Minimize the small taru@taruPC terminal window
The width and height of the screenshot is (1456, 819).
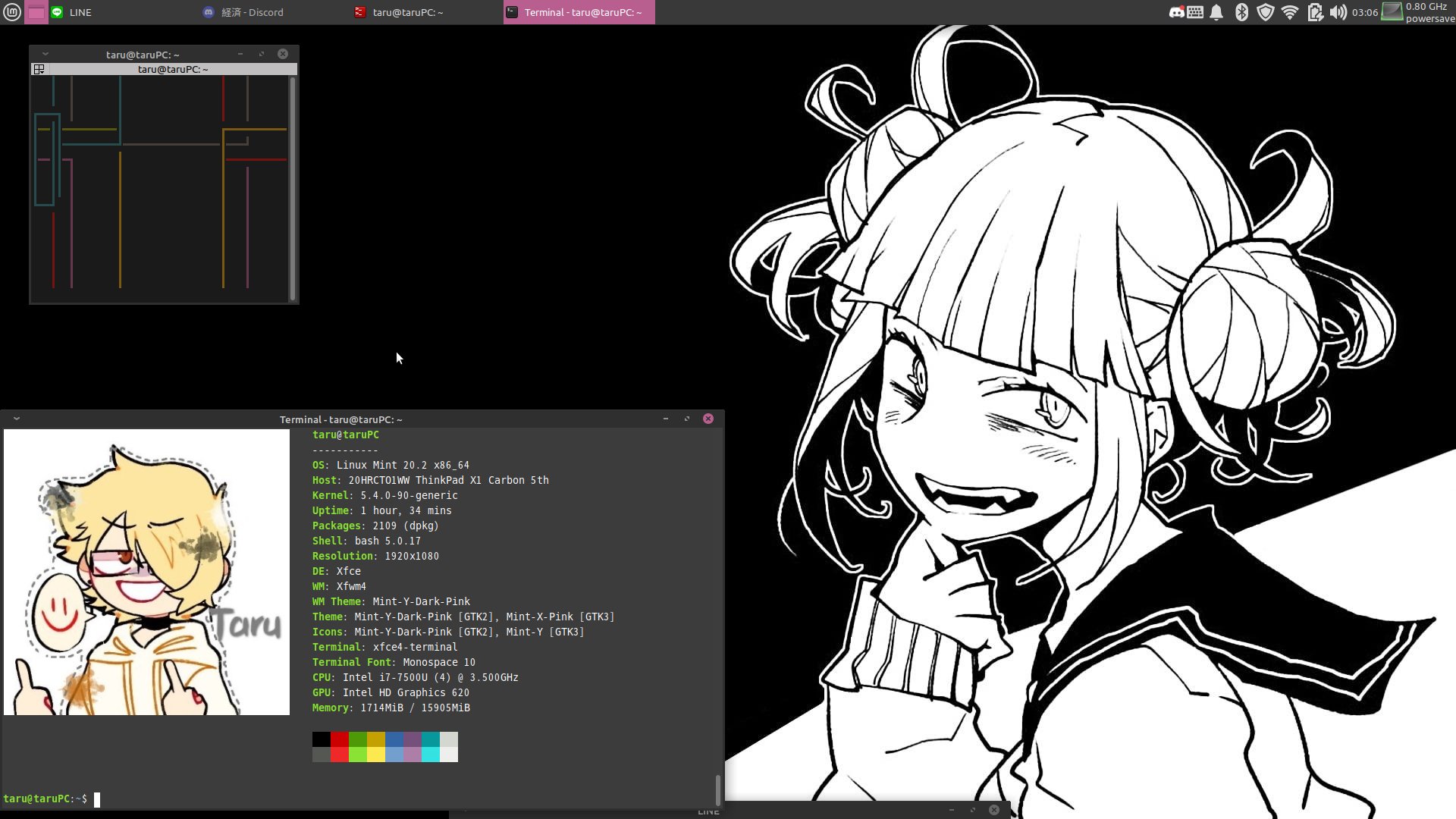pos(240,54)
